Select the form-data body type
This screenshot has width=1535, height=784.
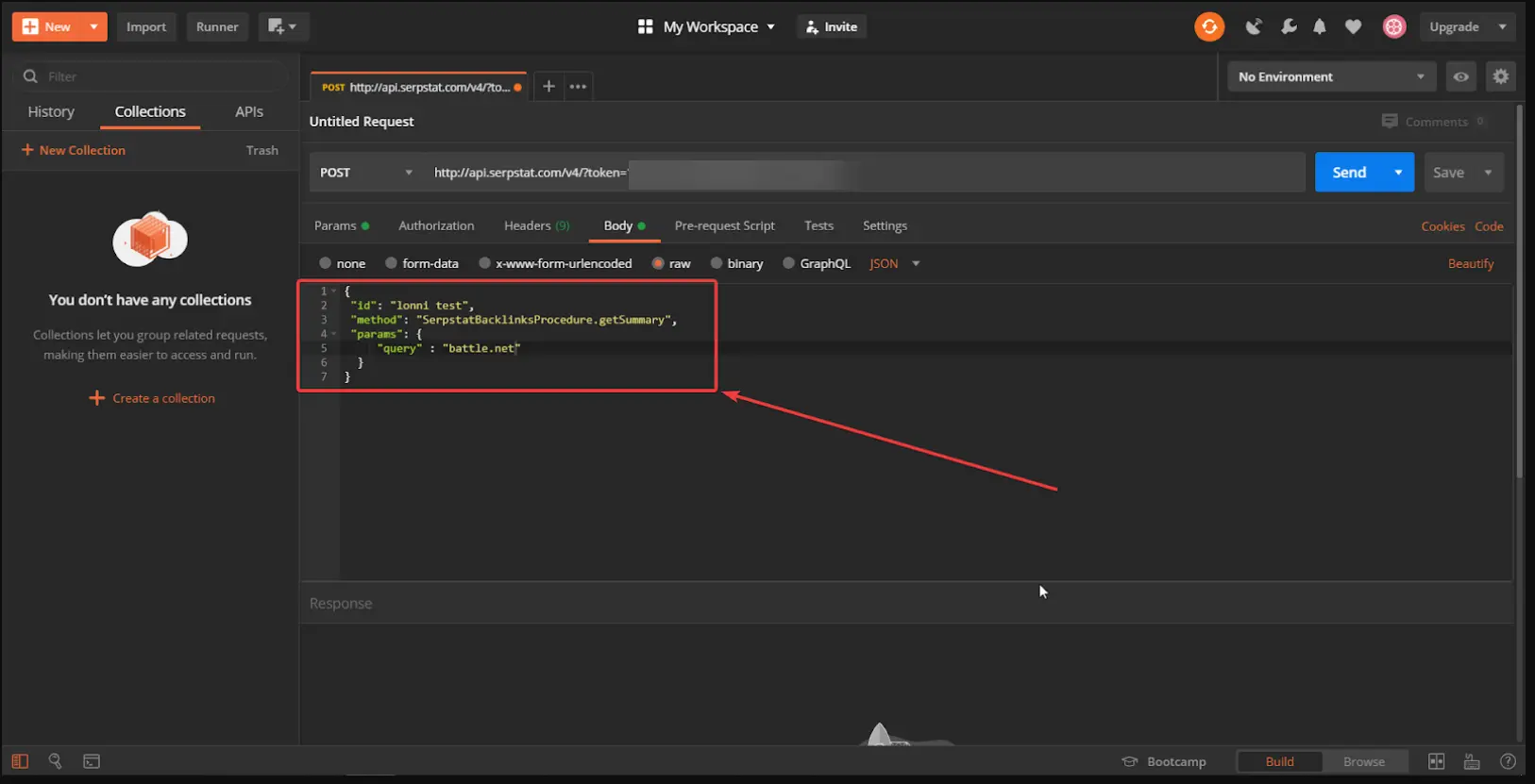click(391, 263)
